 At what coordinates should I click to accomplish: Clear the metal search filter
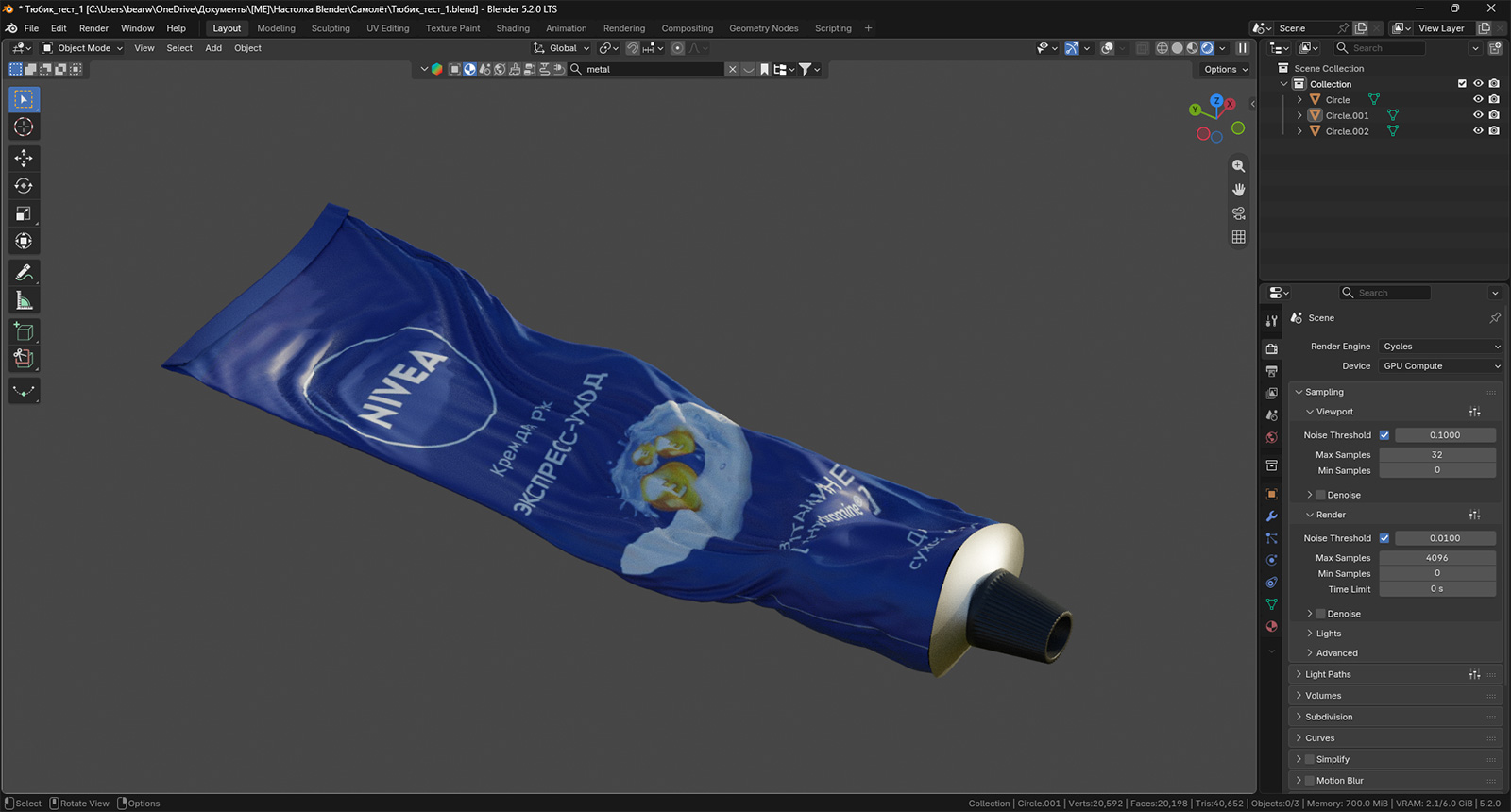point(732,69)
